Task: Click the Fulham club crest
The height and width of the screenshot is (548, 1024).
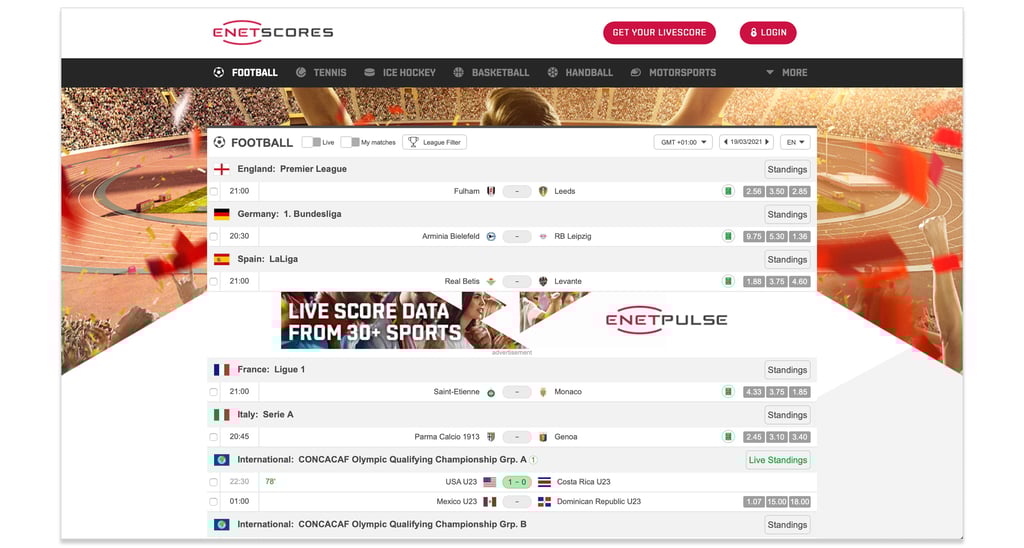Action: point(490,191)
